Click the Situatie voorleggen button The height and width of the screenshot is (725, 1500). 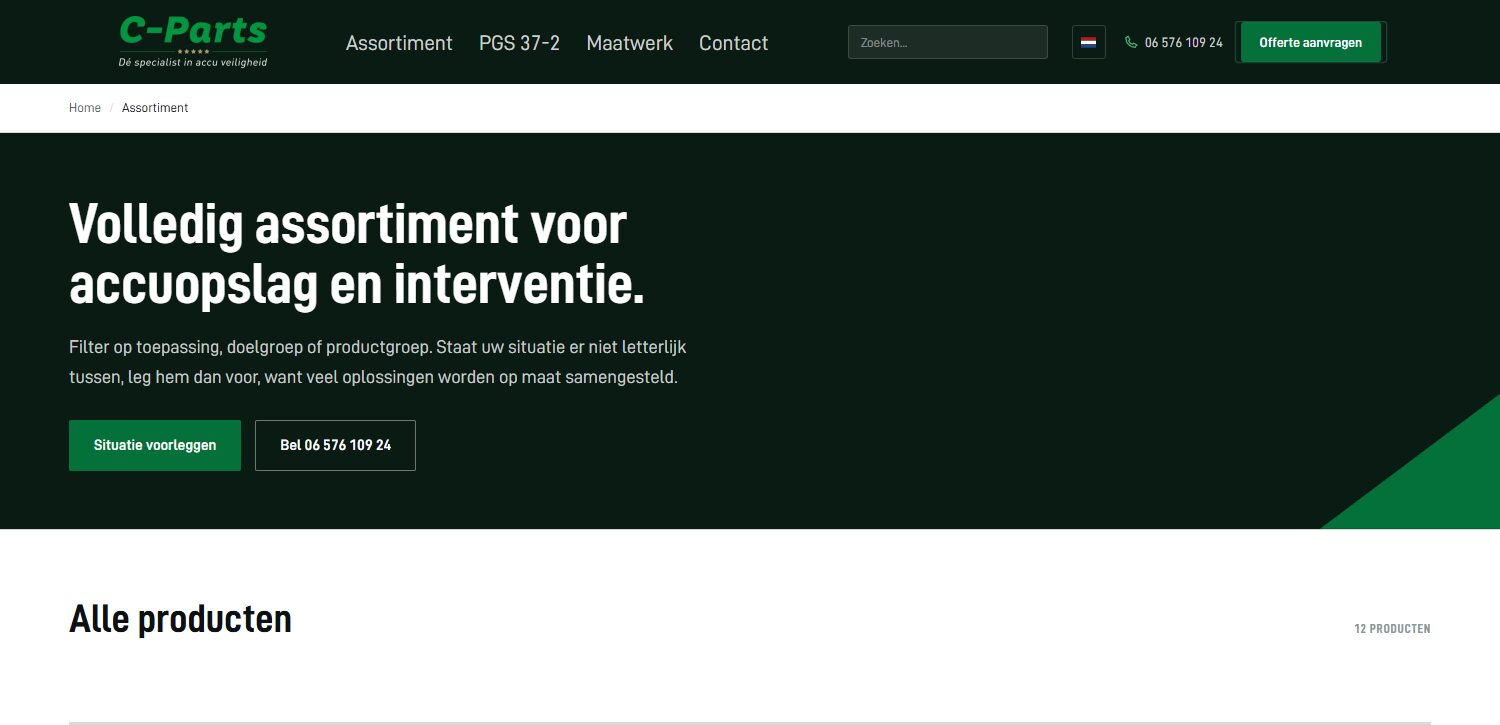[x=155, y=445]
